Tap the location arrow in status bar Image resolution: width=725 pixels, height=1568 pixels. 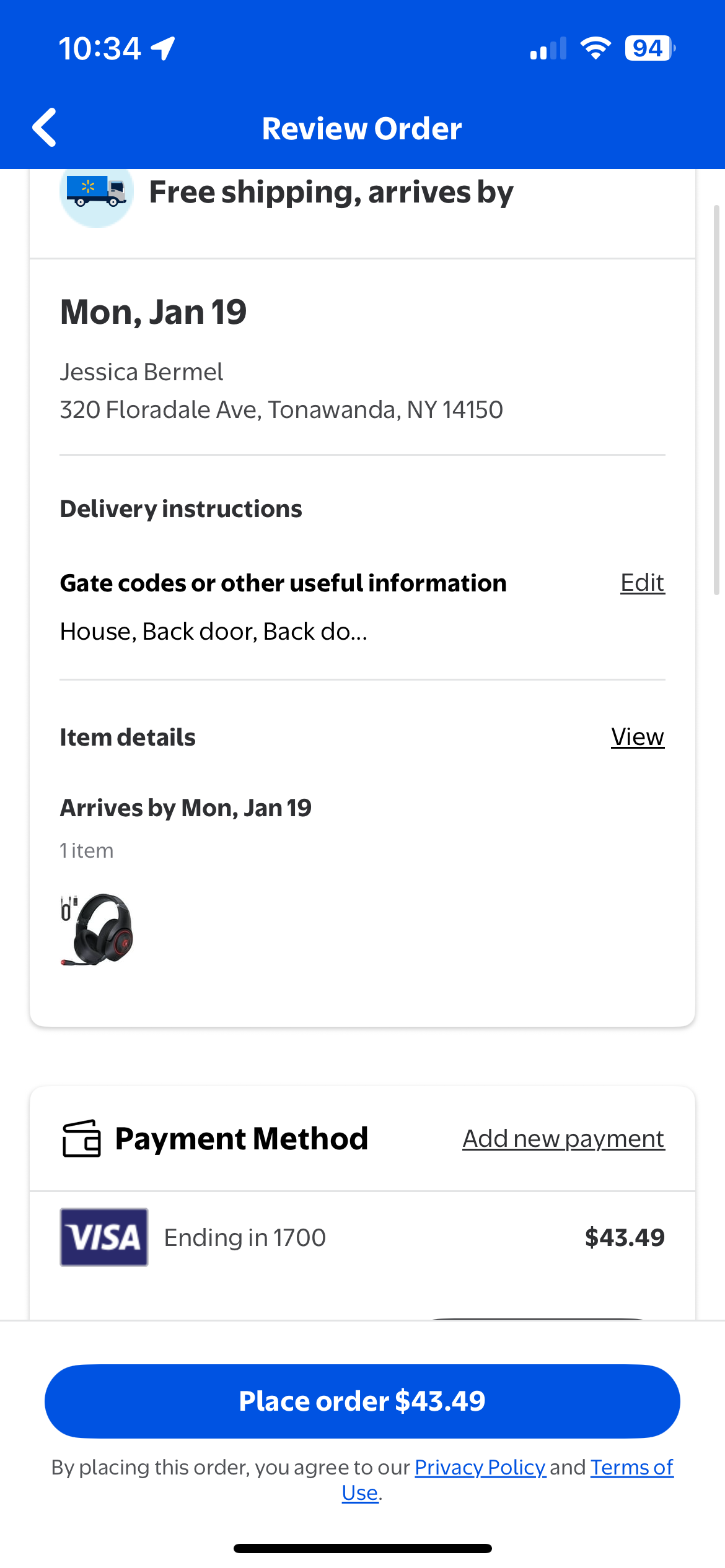164,48
